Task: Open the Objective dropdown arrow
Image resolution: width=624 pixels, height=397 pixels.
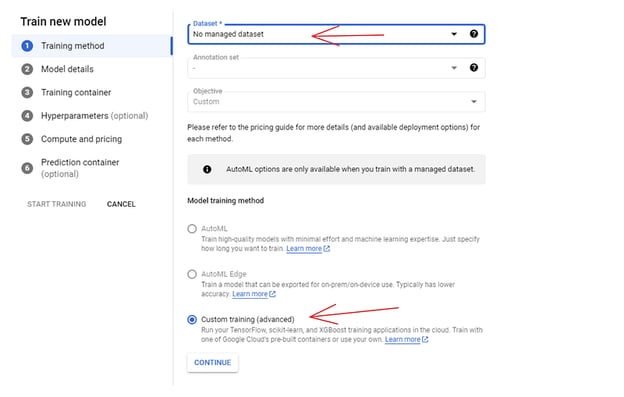Action: coord(474,101)
